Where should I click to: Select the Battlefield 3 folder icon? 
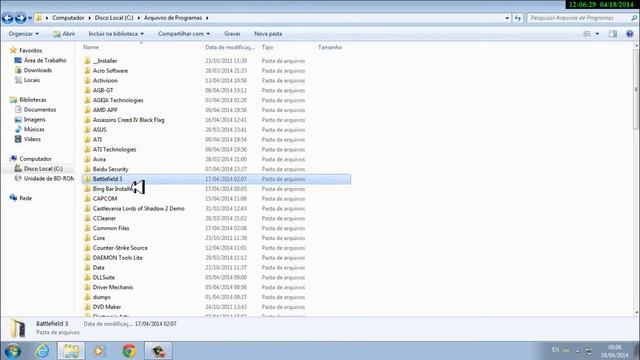87,179
